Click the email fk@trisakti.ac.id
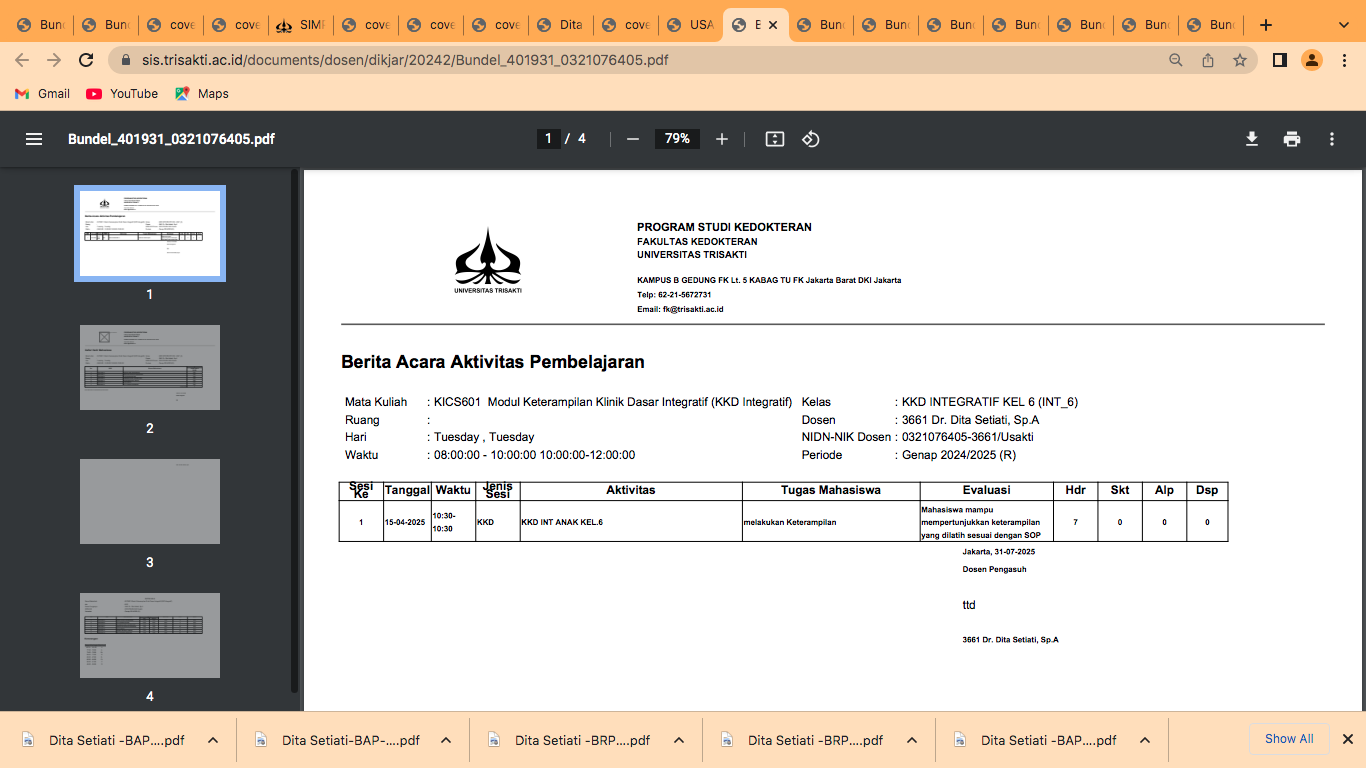The width and height of the screenshot is (1366, 768). (x=692, y=310)
